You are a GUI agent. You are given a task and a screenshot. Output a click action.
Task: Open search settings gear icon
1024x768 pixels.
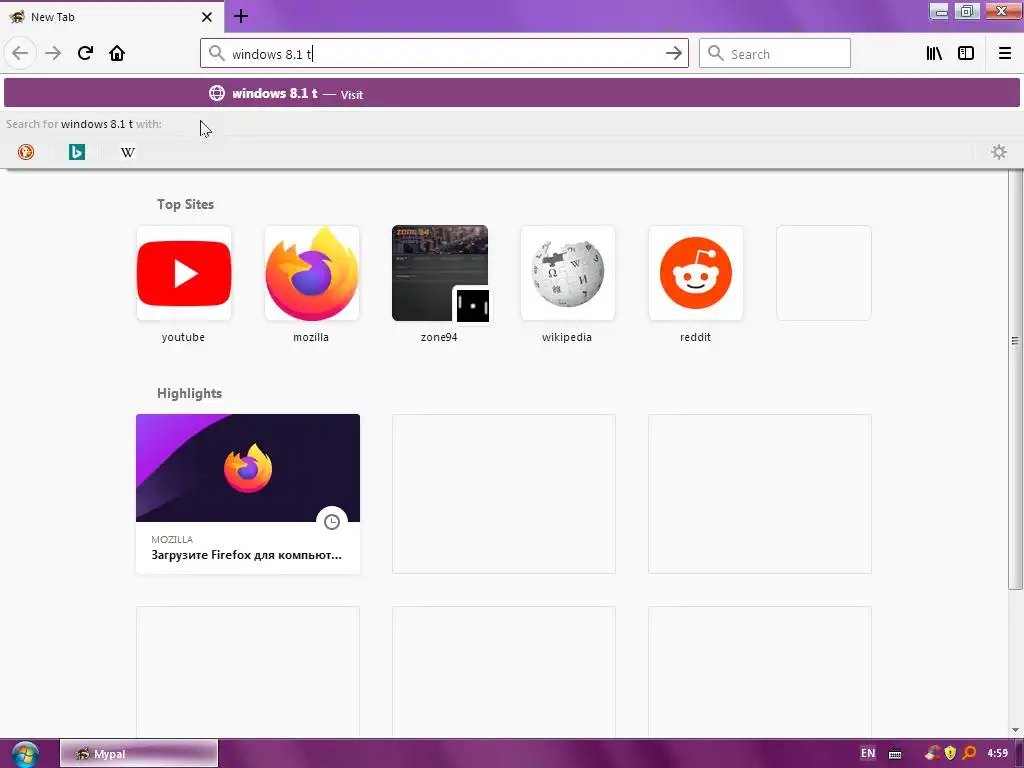999,152
